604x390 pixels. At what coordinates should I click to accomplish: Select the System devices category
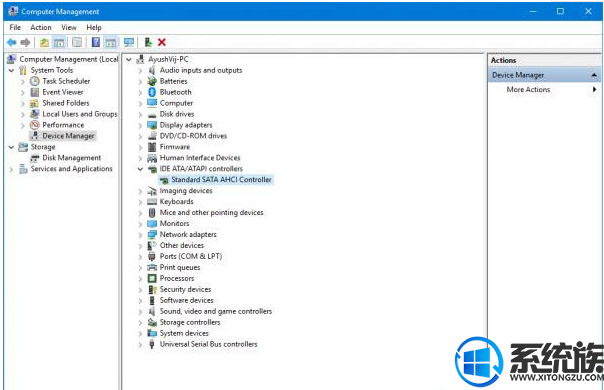pos(184,333)
